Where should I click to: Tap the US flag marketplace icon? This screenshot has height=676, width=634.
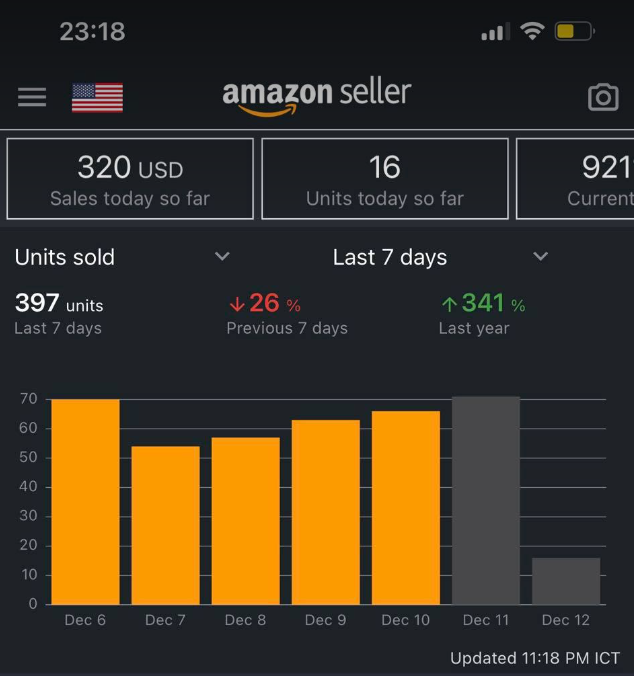point(97,97)
